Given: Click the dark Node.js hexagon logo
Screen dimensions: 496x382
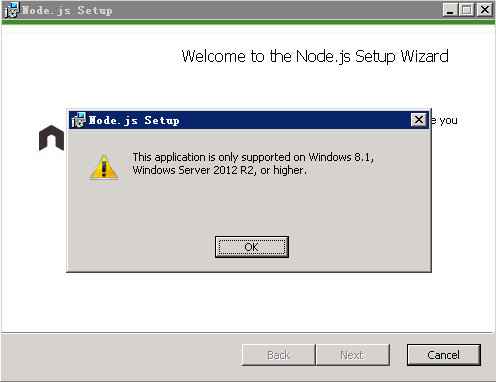Looking at the screenshot, I should click(x=51, y=138).
